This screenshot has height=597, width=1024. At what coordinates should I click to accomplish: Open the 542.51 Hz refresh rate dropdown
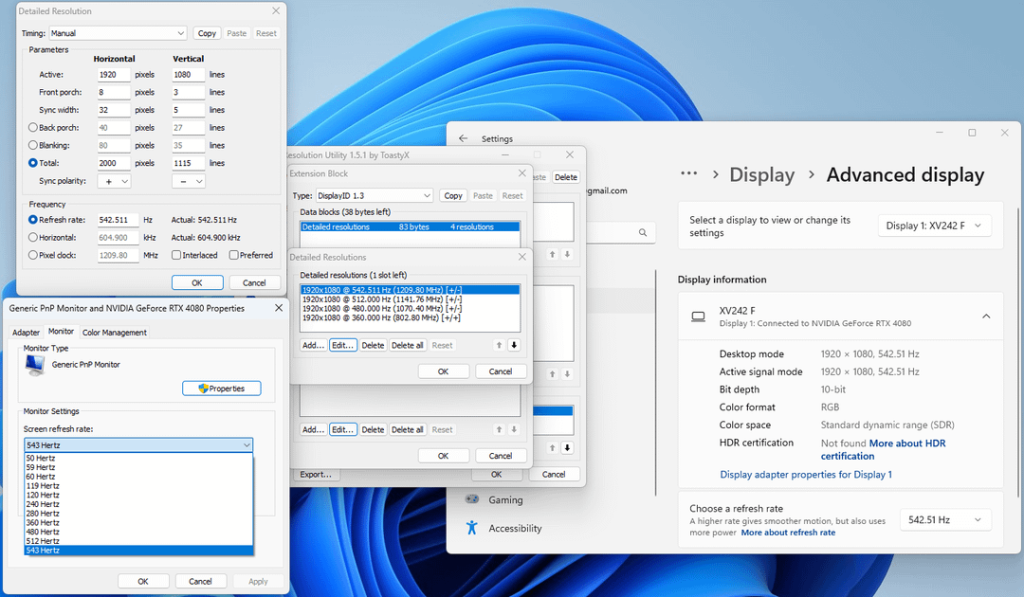(x=944, y=520)
